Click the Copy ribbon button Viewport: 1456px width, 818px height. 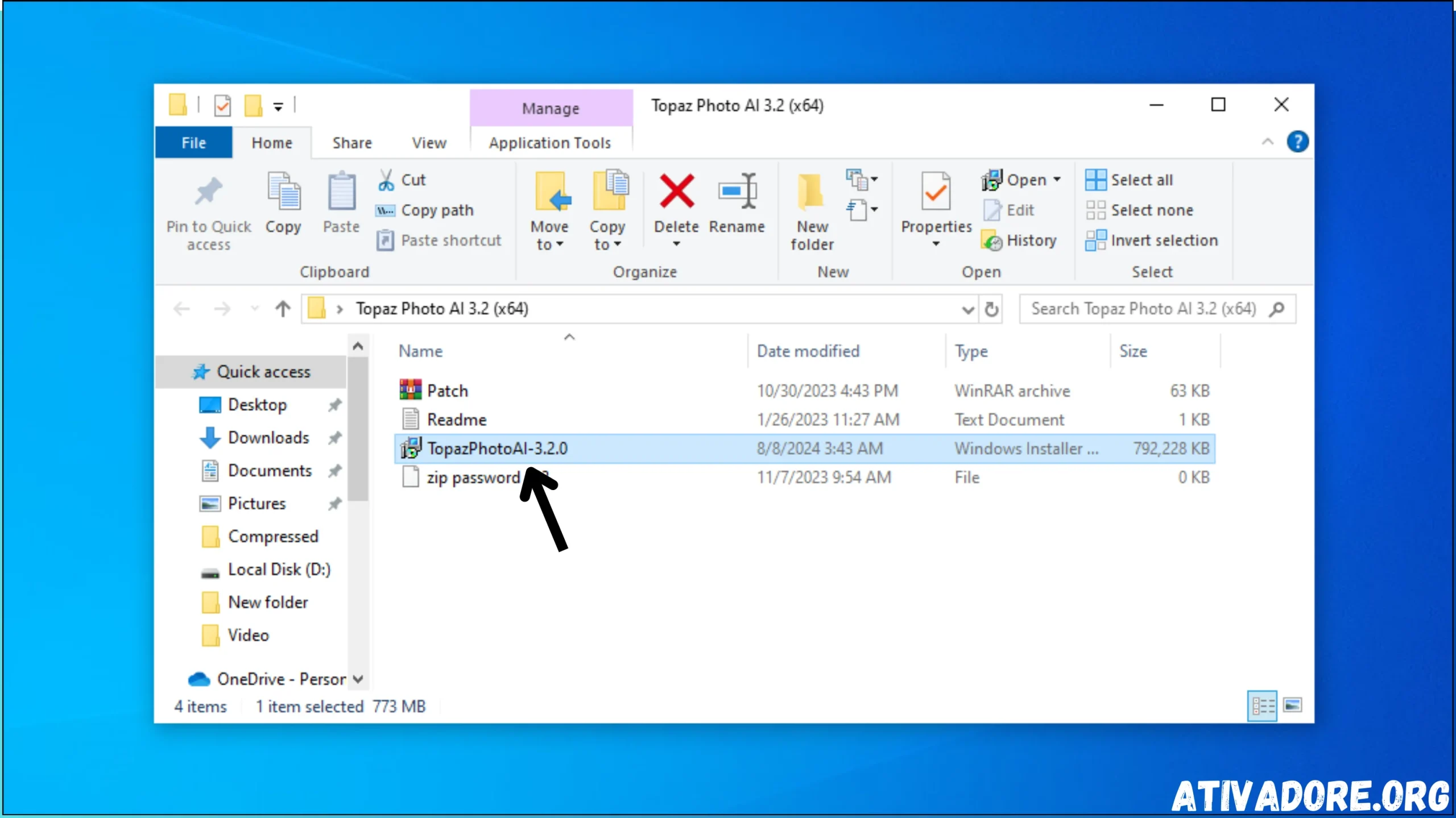coord(283,203)
